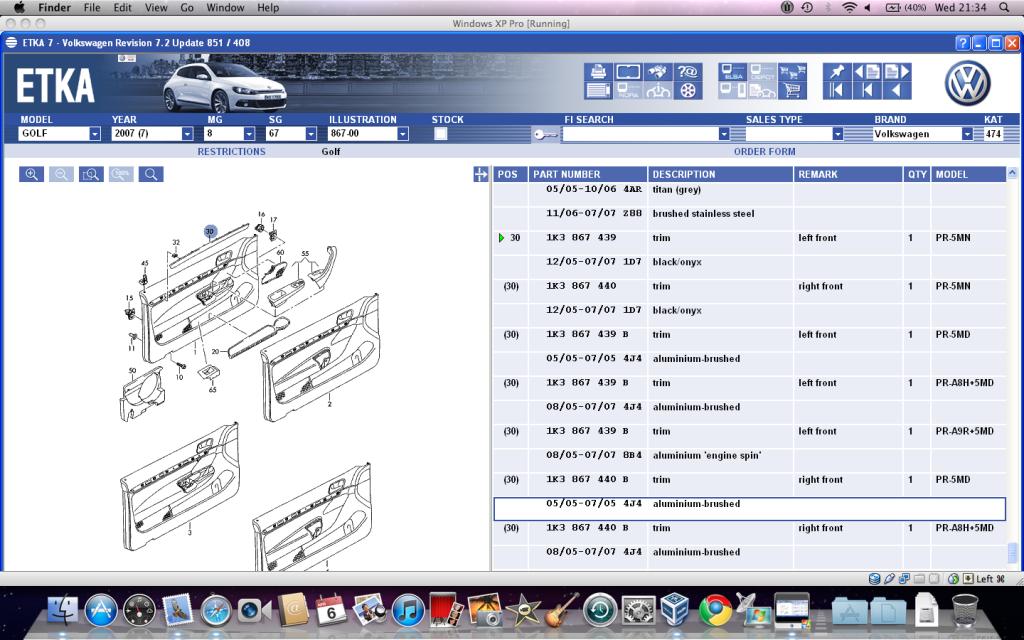Image resolution: width=1024 pixels, height=640 pixels.
Task: Open the ELSA icon
Action: pos(733,71)
